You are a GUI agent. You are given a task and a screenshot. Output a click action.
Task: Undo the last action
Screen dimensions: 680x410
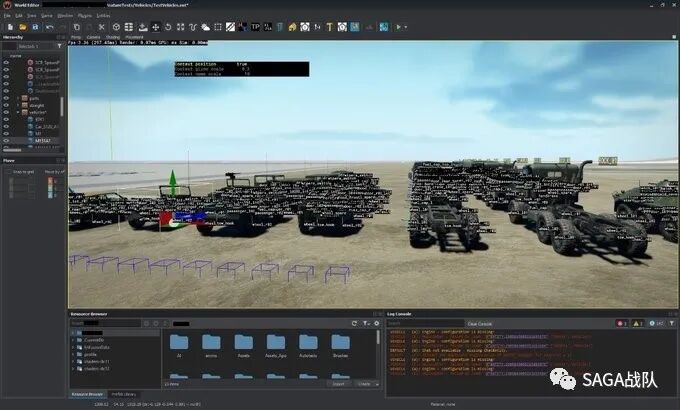[x=50, y=27]
